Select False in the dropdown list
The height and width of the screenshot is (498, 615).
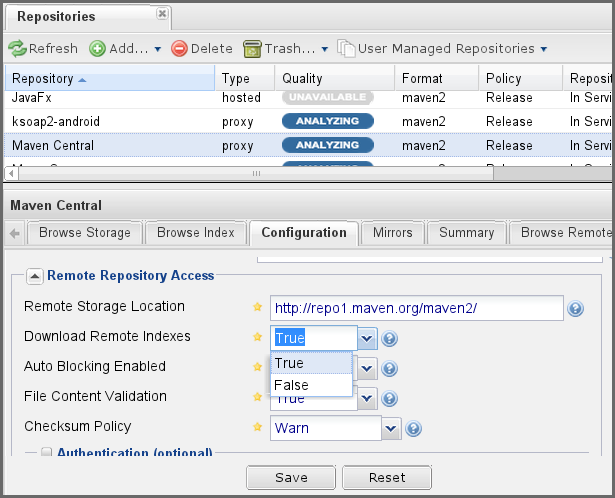311,385
